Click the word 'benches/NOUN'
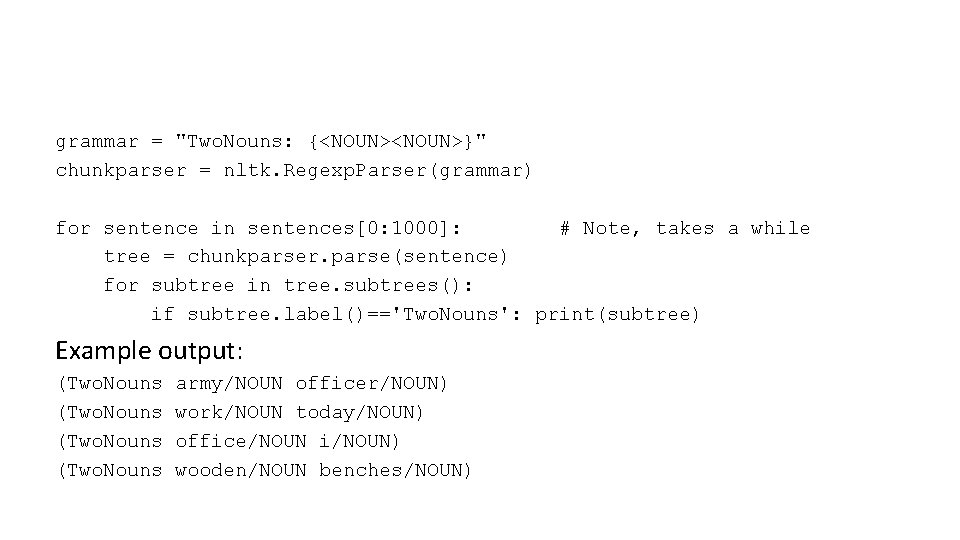 pos(395,470)
